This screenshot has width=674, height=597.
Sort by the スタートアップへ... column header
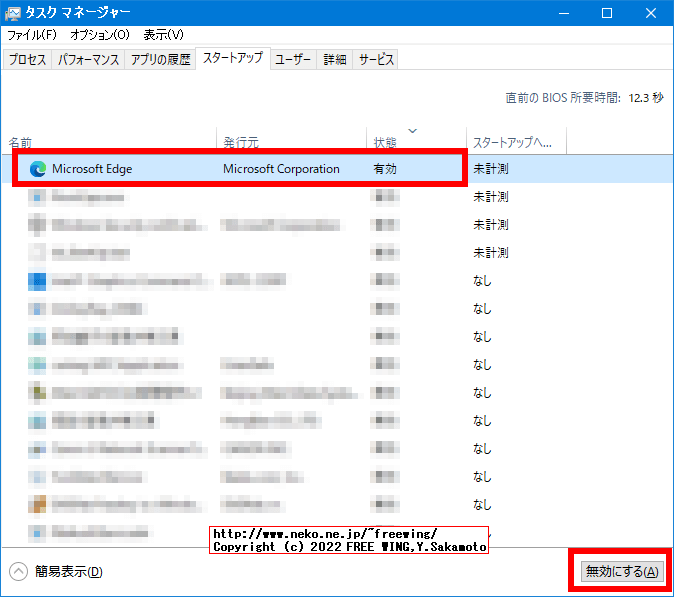[516, 141]
